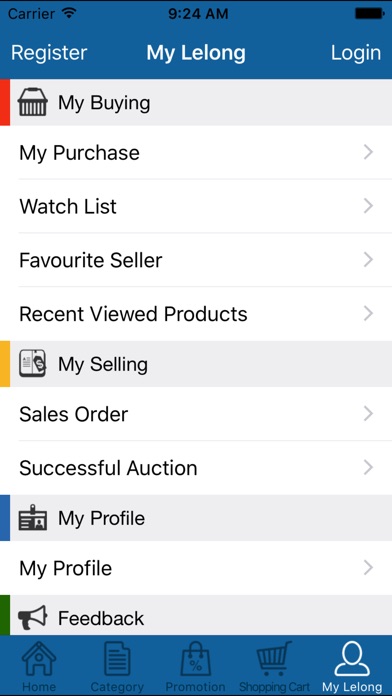Open the Promotion shopping bag tab
Image resolution: width=392 pixels, height=696 pixels.
pyautogui.click(x=195, y=665)
